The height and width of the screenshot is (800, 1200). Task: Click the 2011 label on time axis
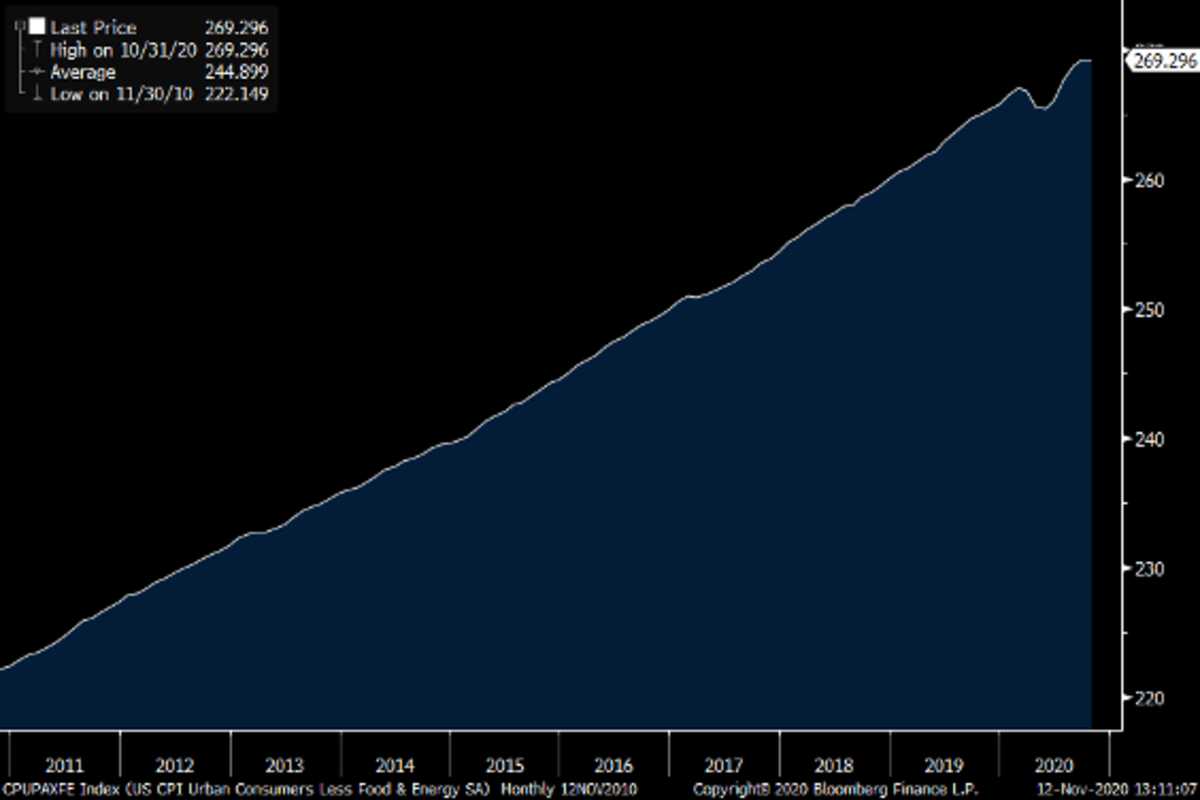[64, 766]
